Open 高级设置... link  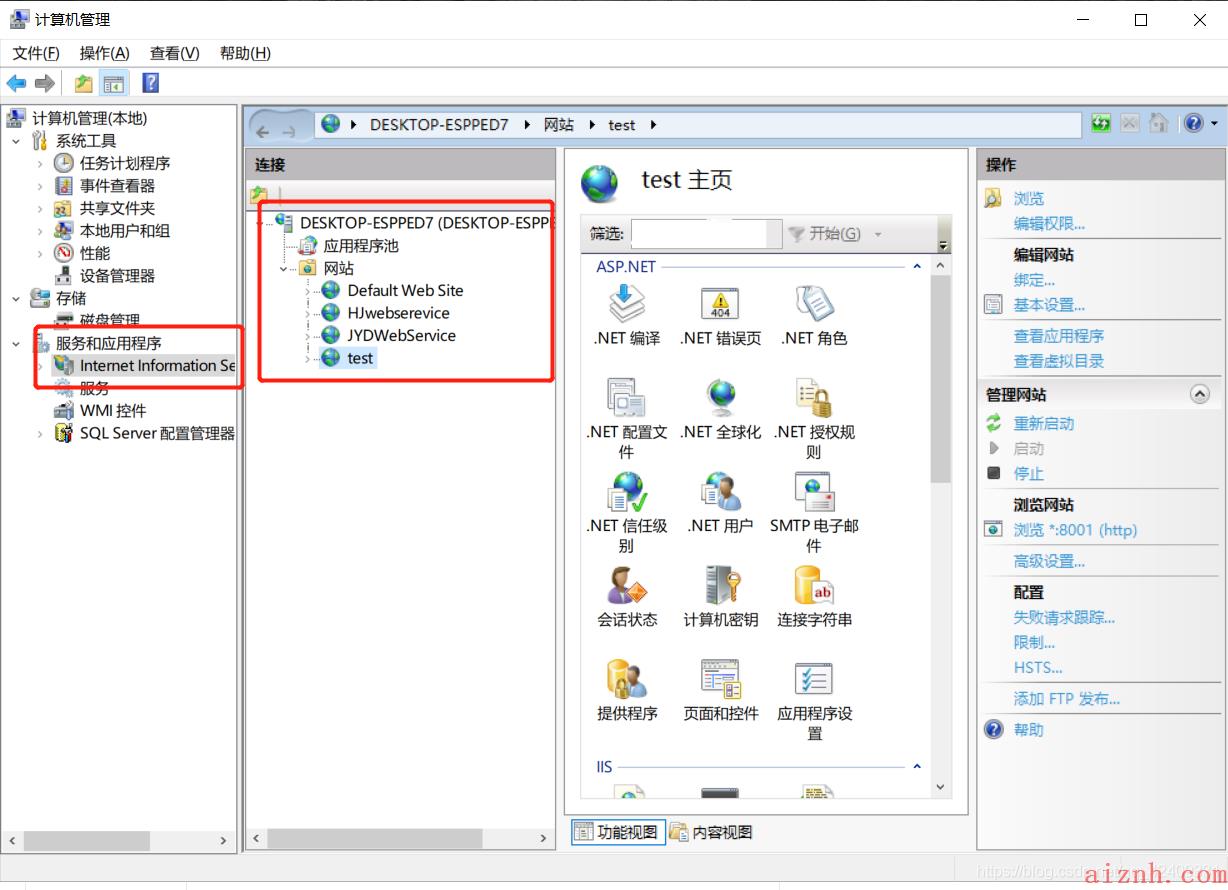(x=1049, y=561)
